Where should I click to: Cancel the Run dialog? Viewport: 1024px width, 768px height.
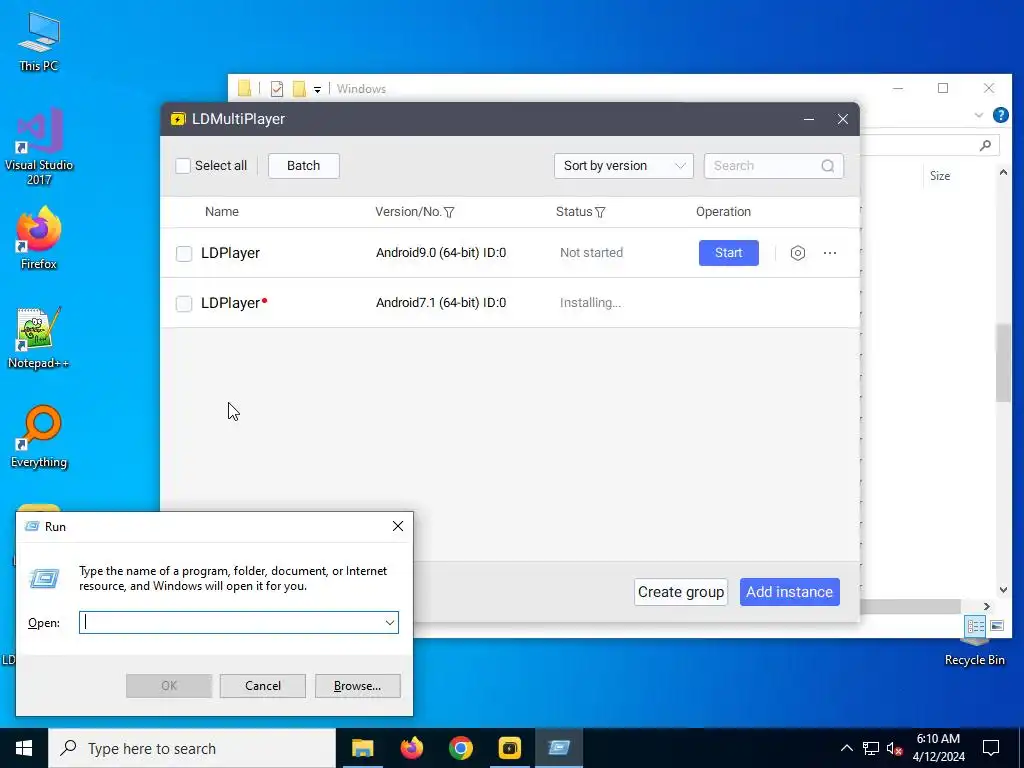click(263, 686)
